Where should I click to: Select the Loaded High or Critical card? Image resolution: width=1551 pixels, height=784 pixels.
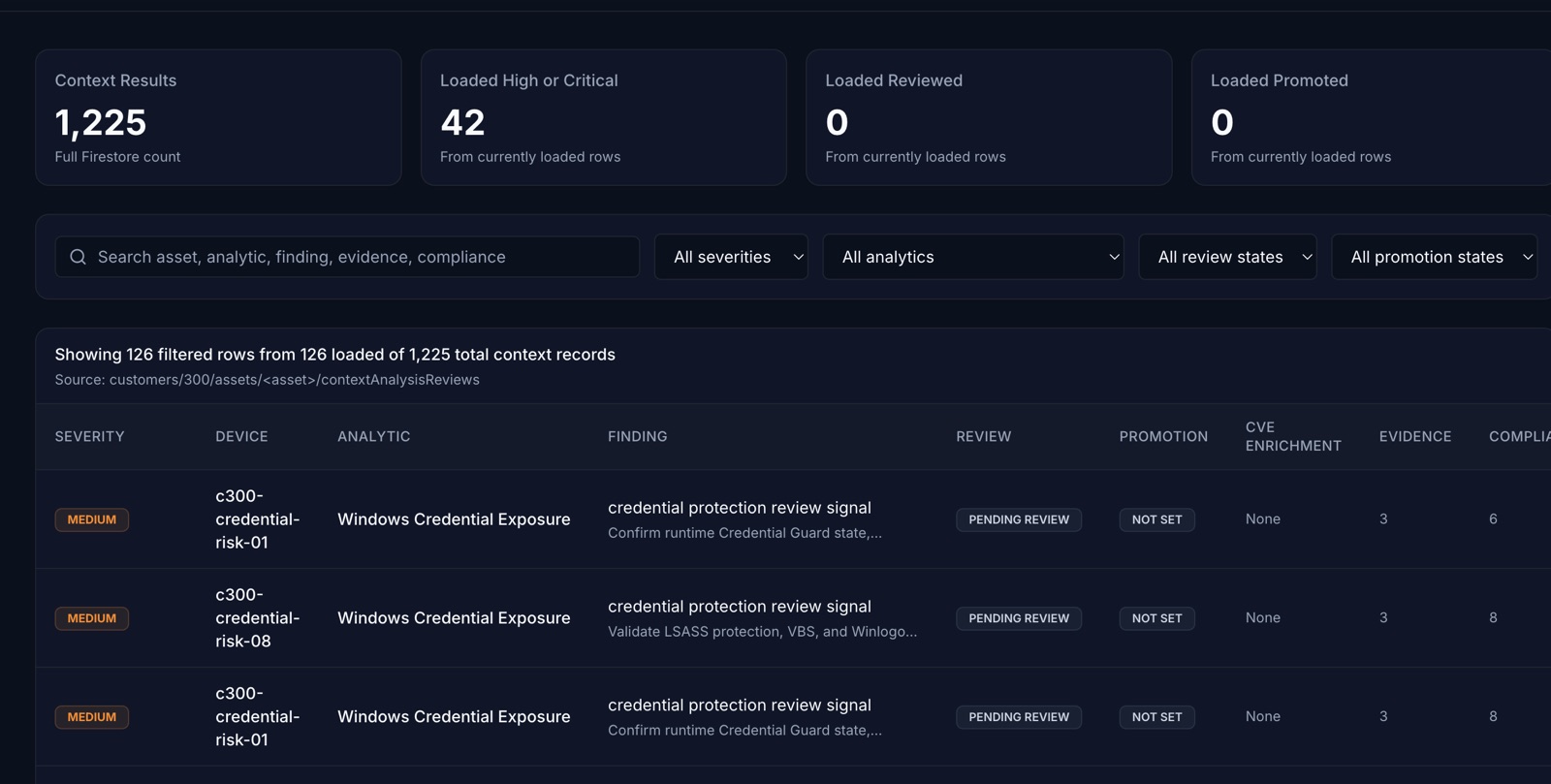tap(604, 117)
